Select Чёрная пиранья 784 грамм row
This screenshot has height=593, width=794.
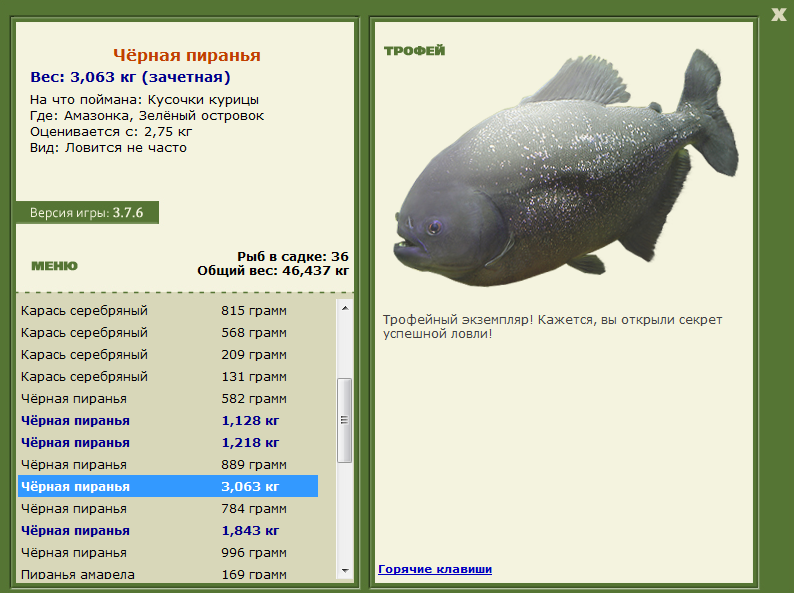[x=168, y=508]
